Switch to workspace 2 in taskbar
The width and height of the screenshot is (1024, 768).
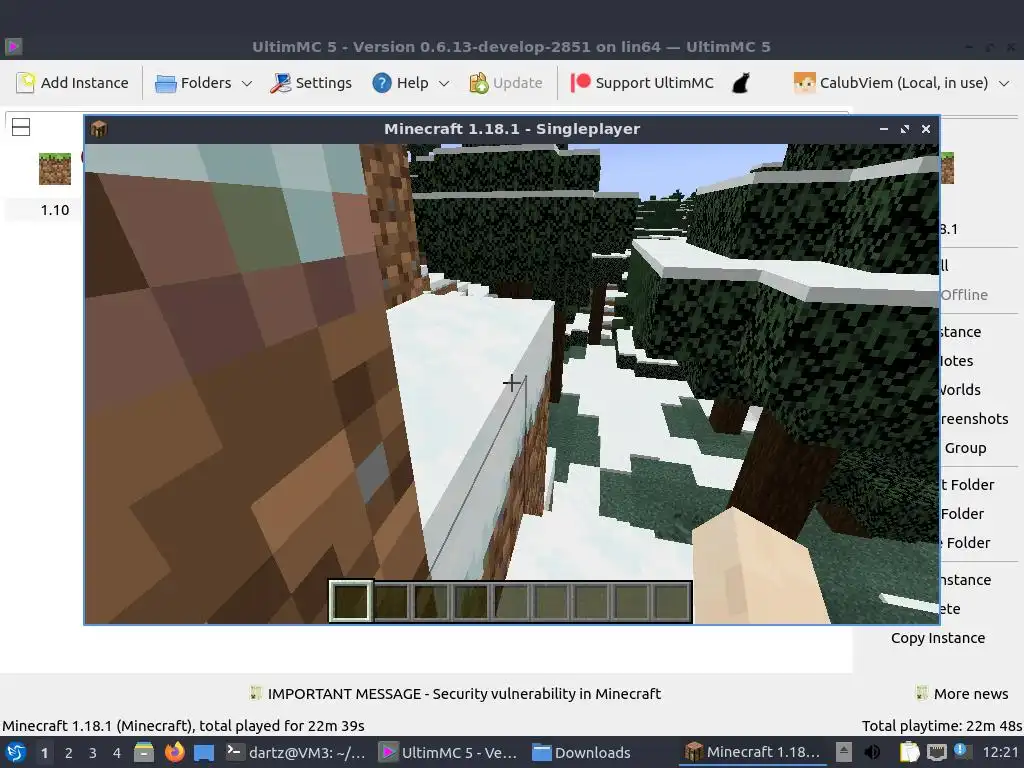69,753
